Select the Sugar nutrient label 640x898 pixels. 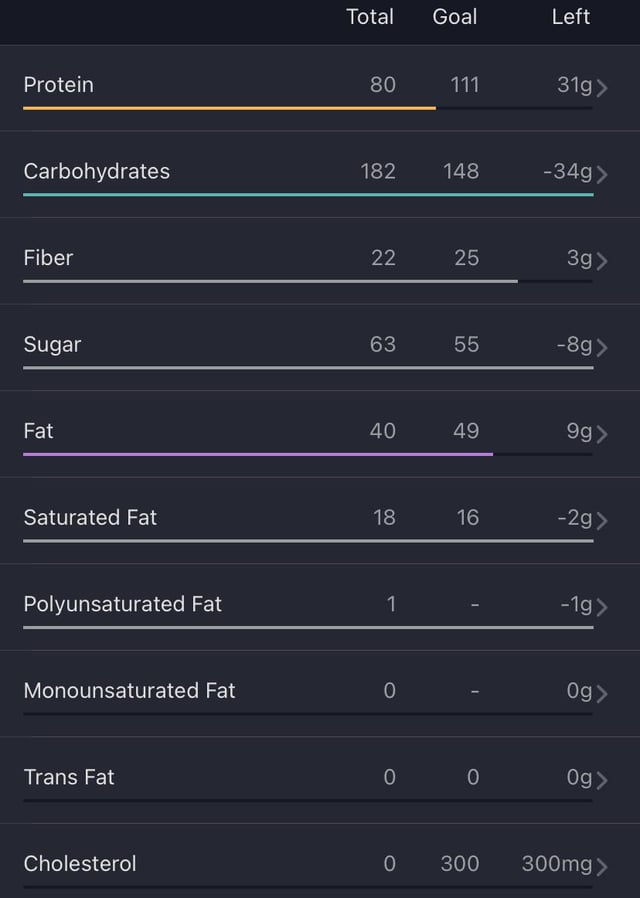(x=52, y=345)
